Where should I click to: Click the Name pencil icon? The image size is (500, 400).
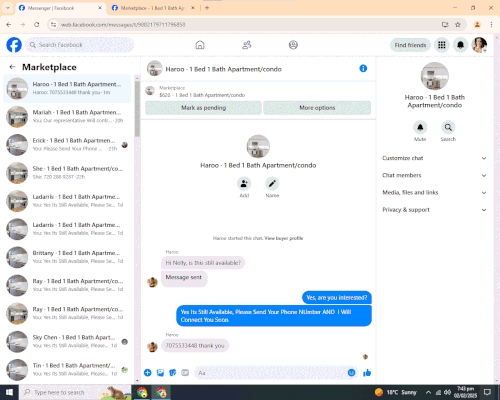pos(272,184)
